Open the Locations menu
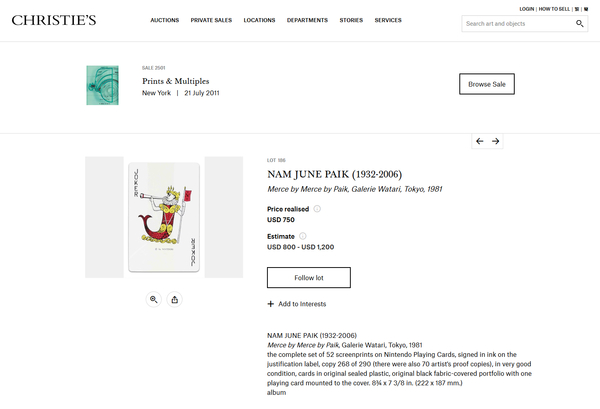 pyautogui.click(x=259, y=20)
